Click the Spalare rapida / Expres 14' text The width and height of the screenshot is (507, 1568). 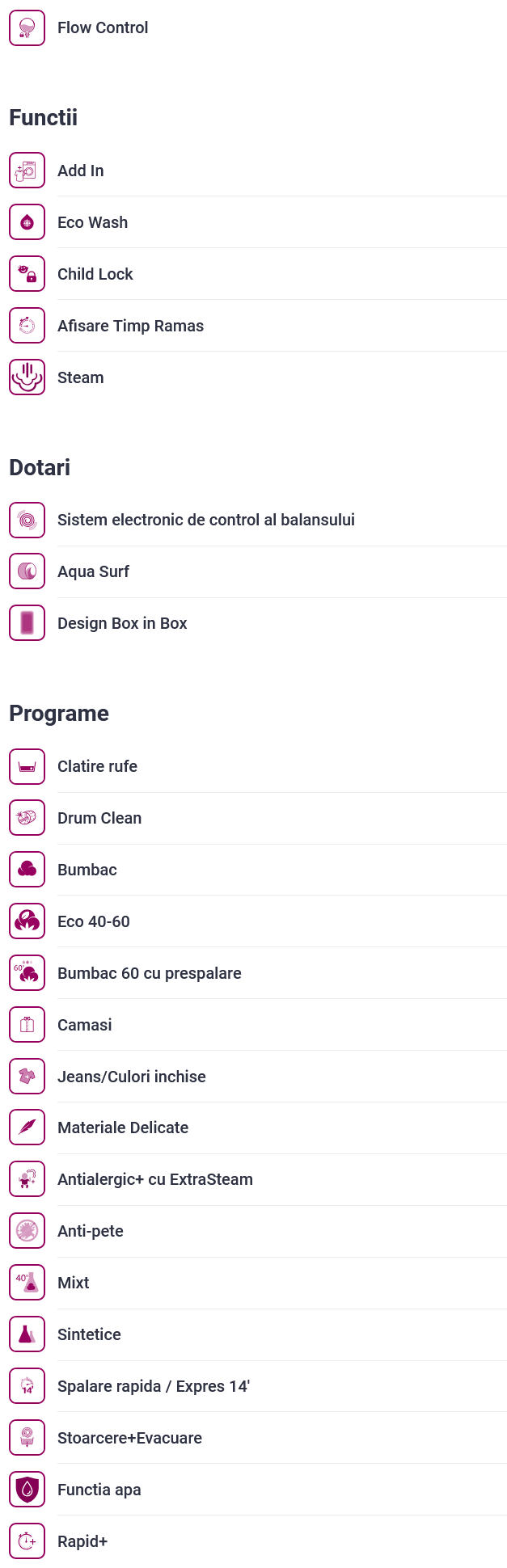[x=154, y=1386]
